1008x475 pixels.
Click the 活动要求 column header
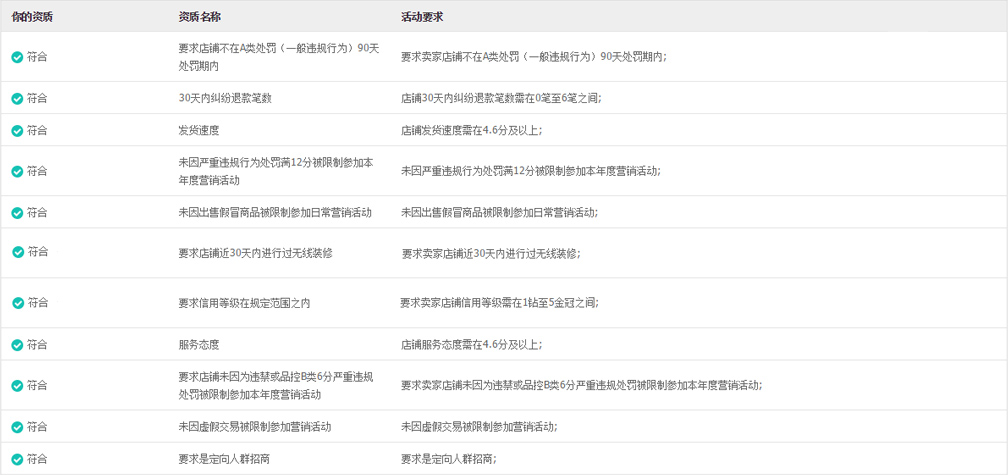pos(422,17)
